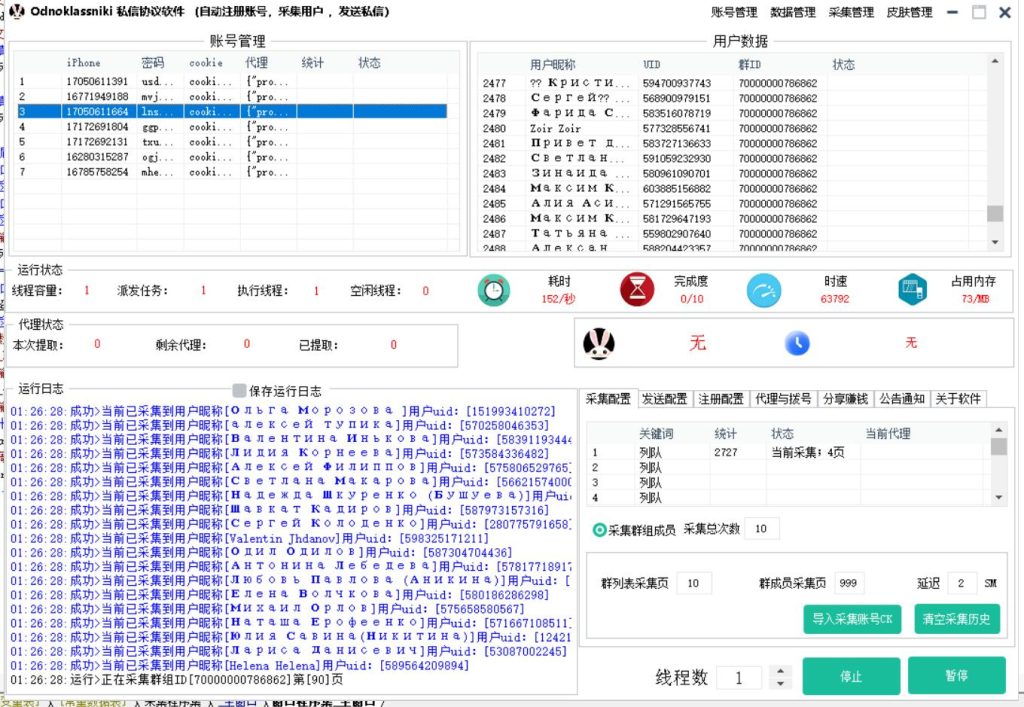Click the 清空采集历史 button

956,619
